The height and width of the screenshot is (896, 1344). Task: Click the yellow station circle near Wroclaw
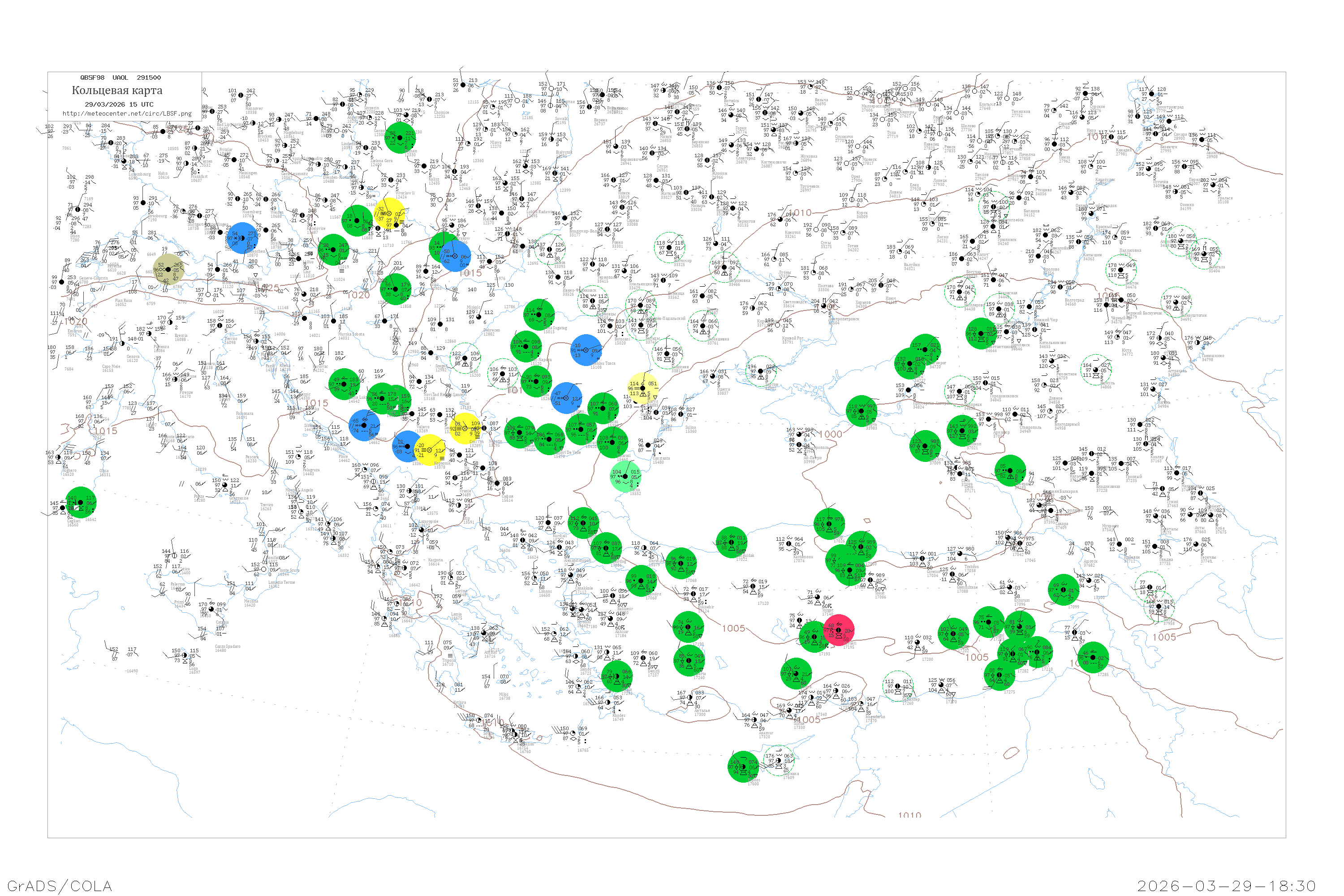(x=390, y=213)
